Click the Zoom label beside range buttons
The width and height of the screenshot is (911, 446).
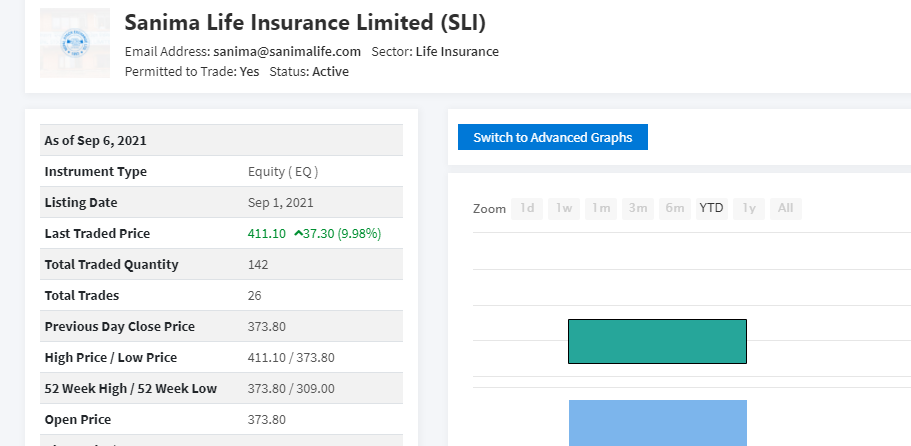tap(489, 209)
